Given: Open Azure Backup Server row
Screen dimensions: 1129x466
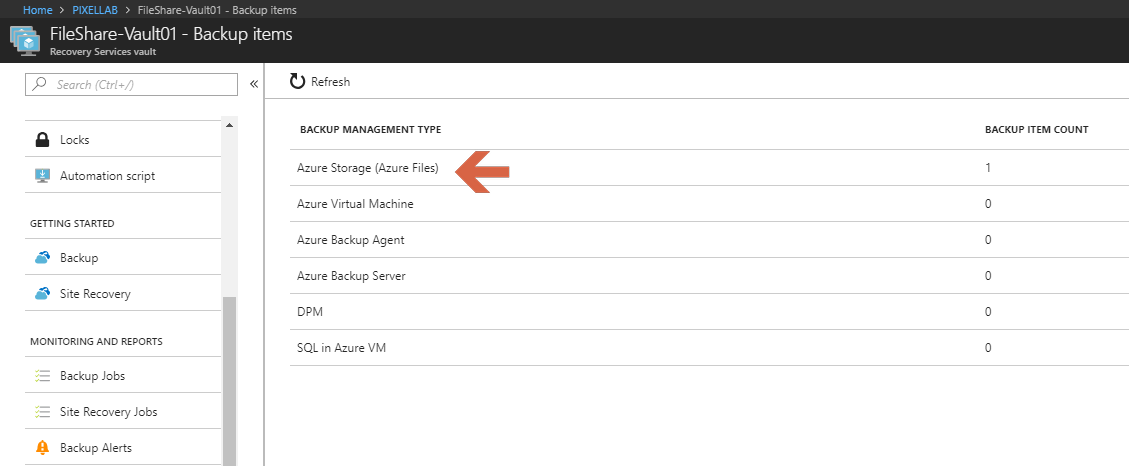Looking at the screenshot, I should [351, 276].
